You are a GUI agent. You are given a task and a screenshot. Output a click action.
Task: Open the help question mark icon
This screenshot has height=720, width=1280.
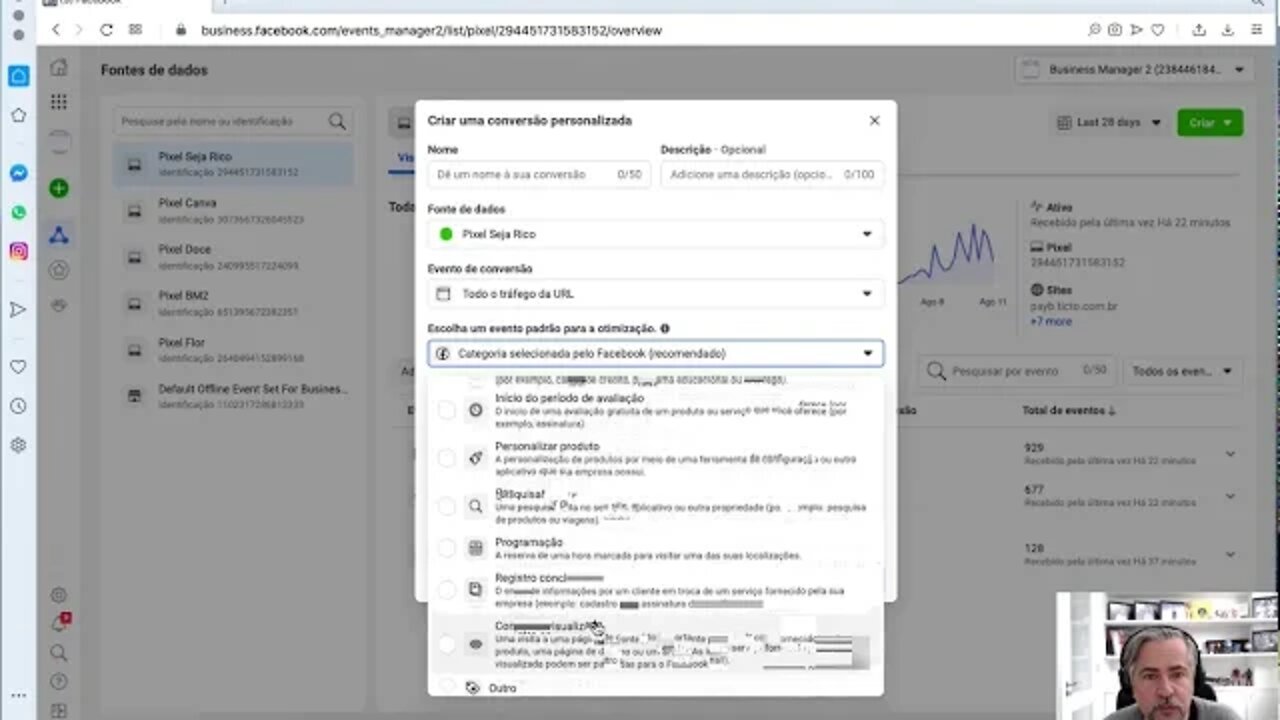pos(59,682)
